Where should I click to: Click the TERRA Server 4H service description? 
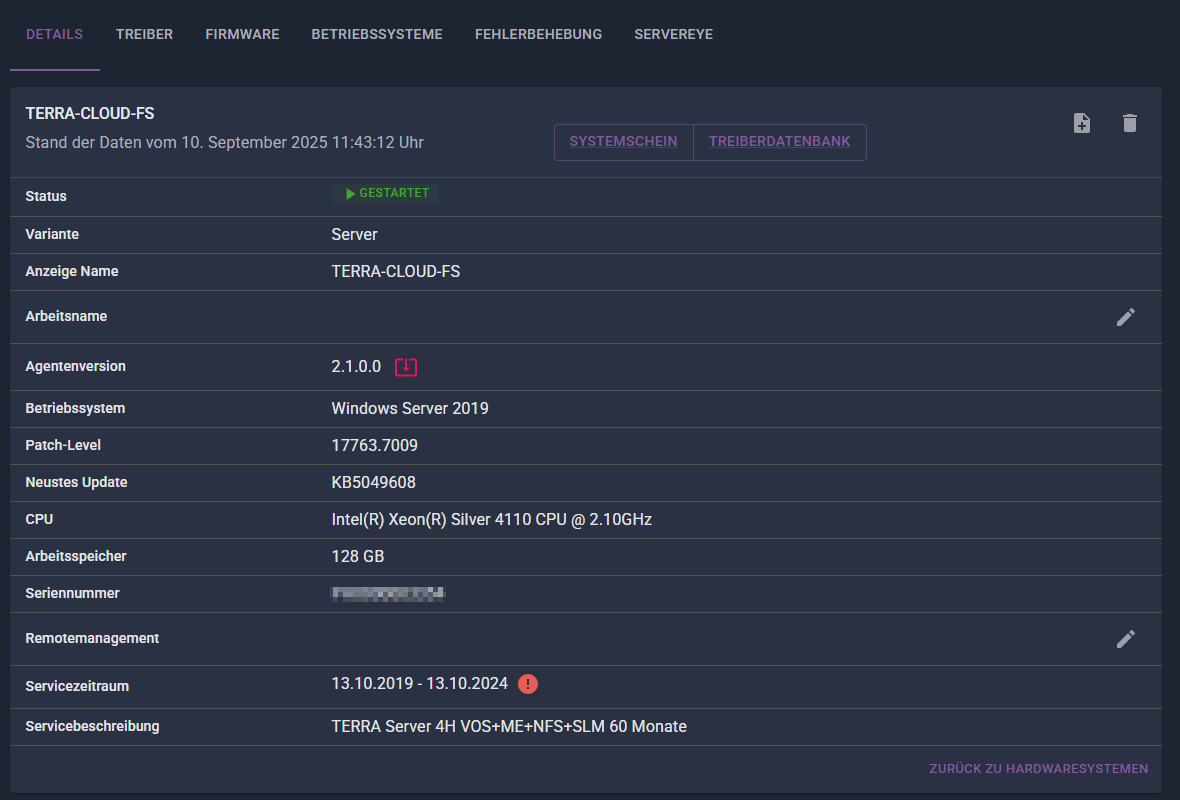[x=509, y=726]
